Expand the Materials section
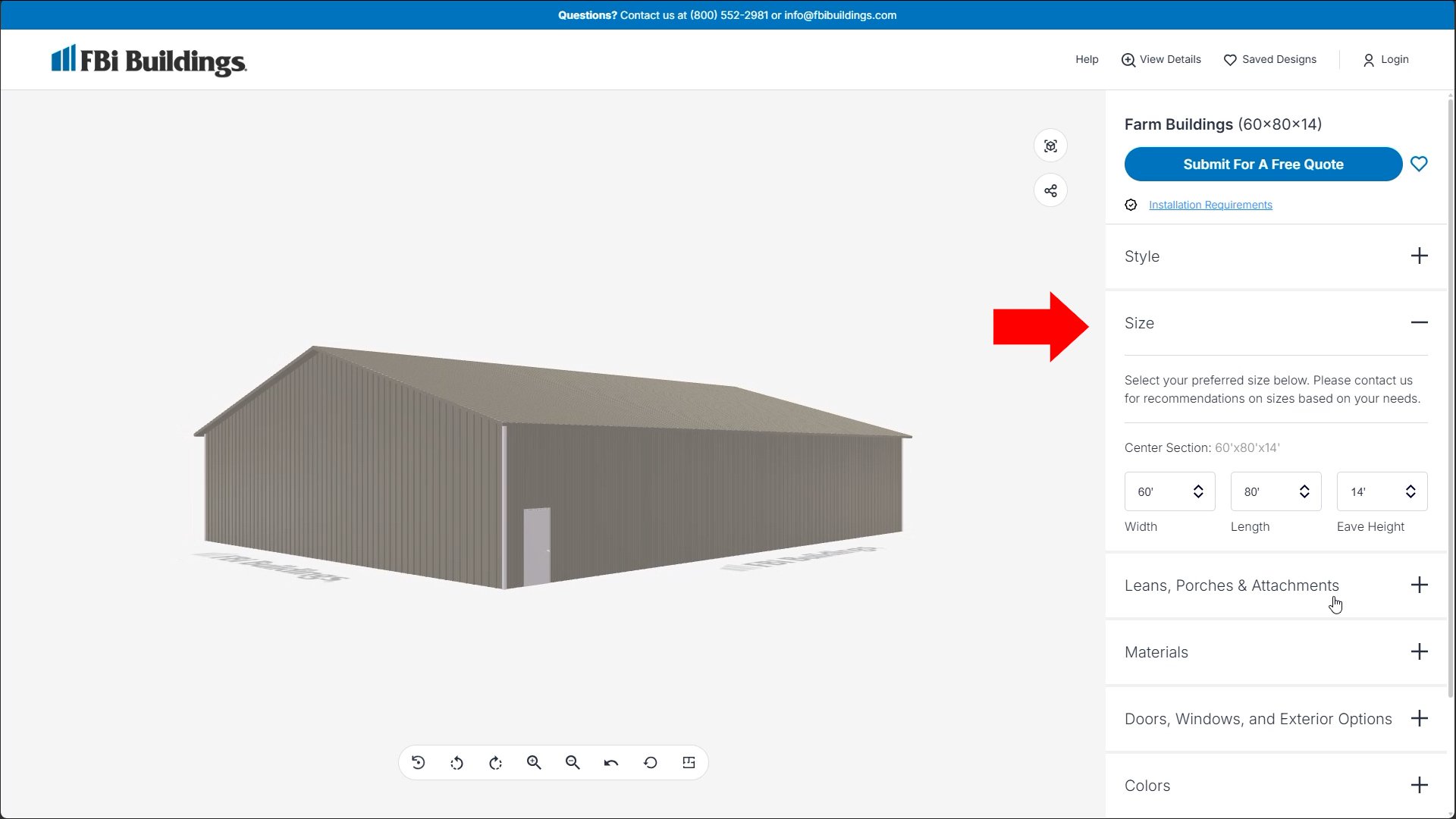Screen dimensions: 1456x819 coord(1419,652)
